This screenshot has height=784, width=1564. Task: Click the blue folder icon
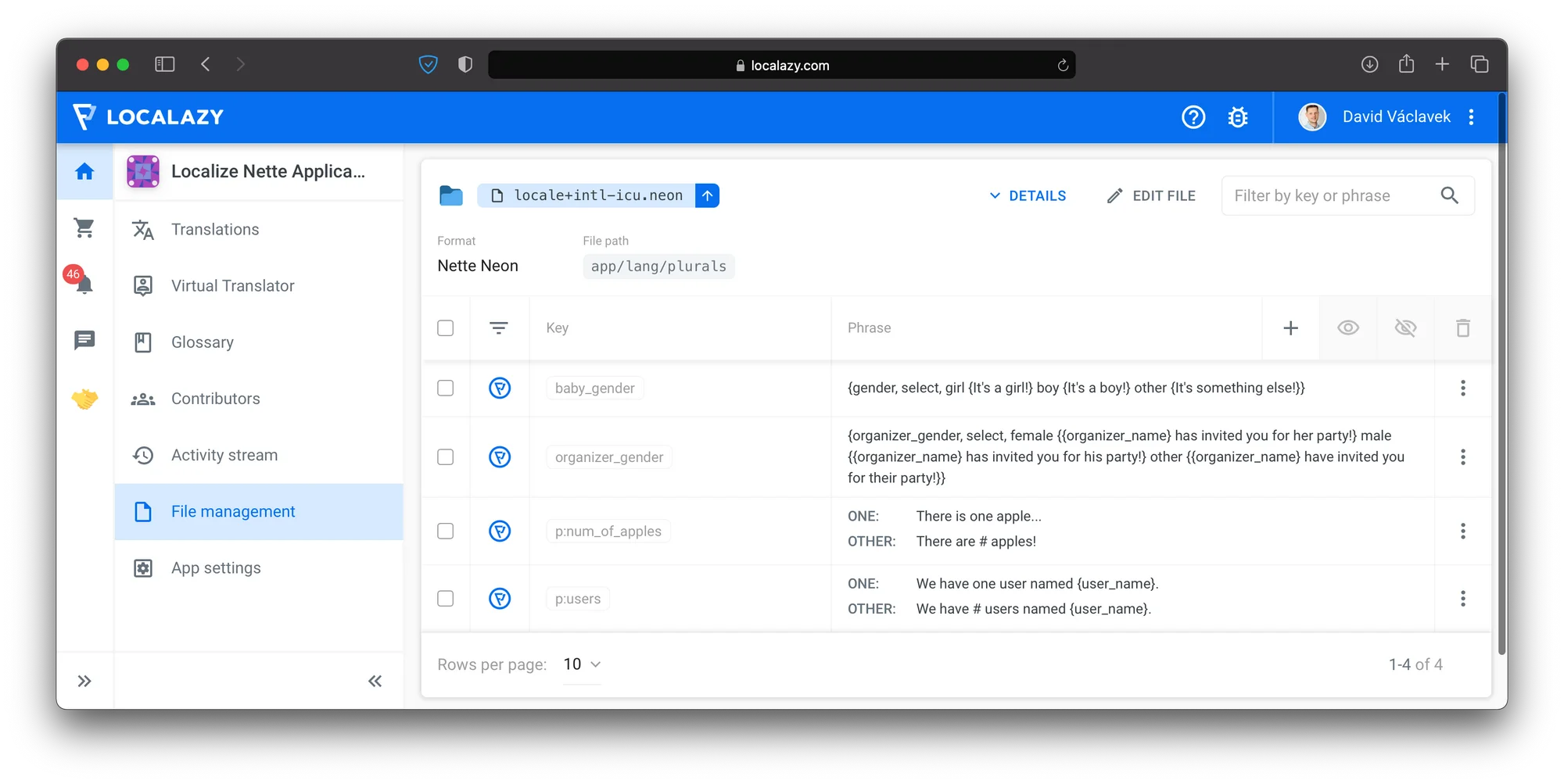pos(451,195)
